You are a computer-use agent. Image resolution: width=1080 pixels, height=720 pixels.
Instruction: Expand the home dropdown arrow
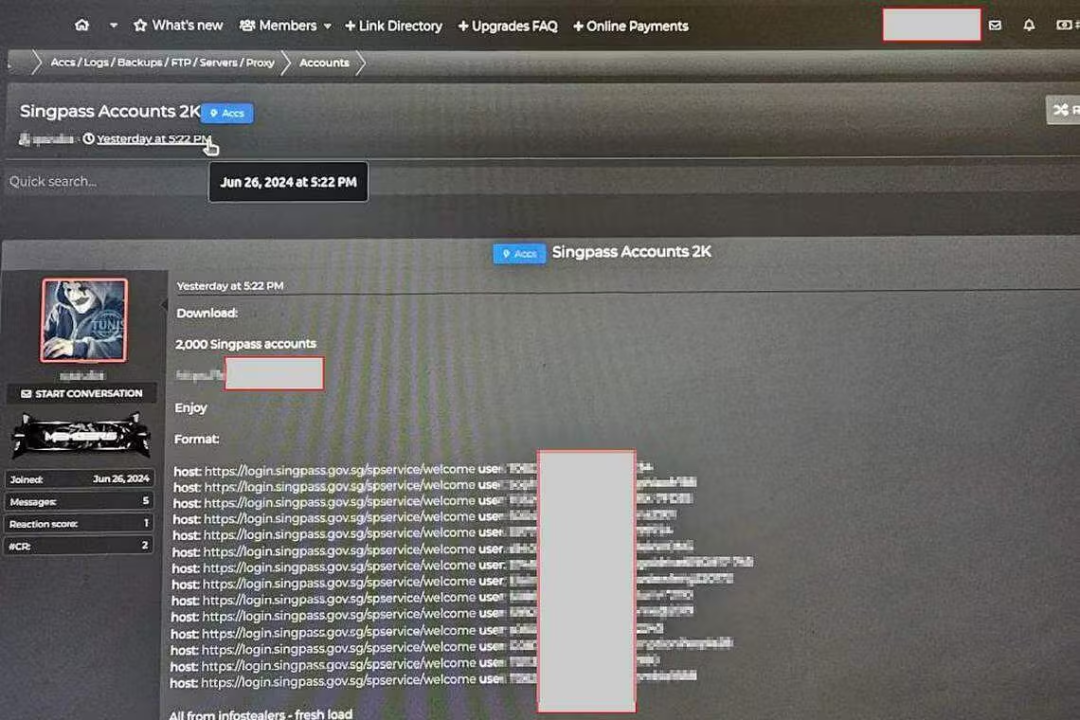coord(114,25)
